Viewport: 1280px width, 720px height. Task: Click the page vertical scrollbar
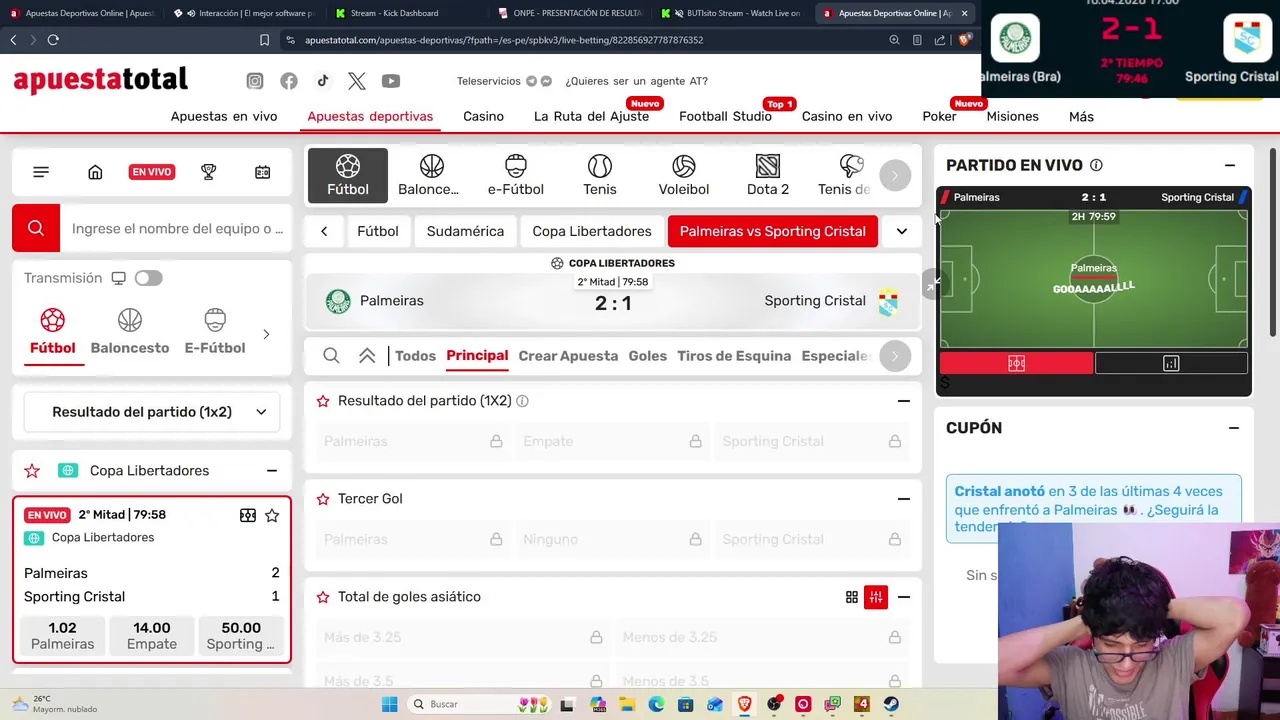[1273, 243]
